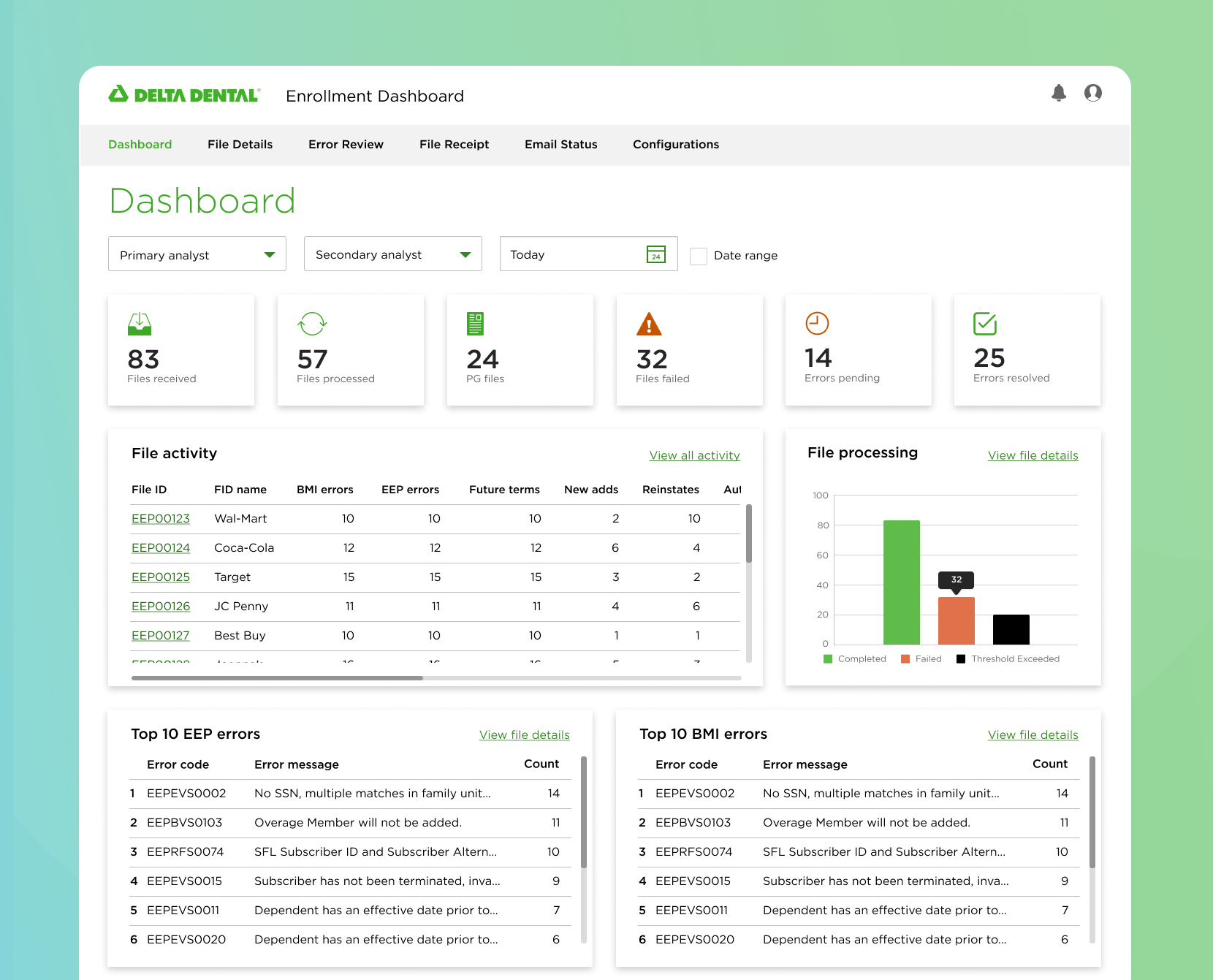The image size is (1213, 980).
Task: Click the View all activity link
Action: click(694, 455)
